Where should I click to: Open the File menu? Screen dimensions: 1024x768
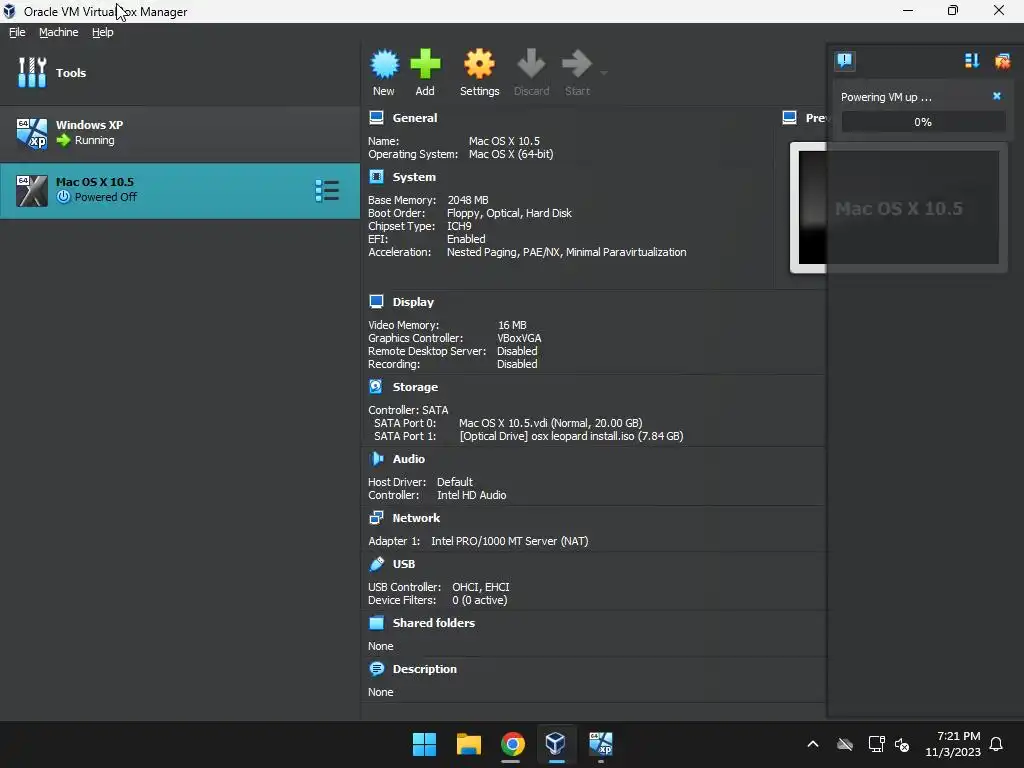click(17, 32)
